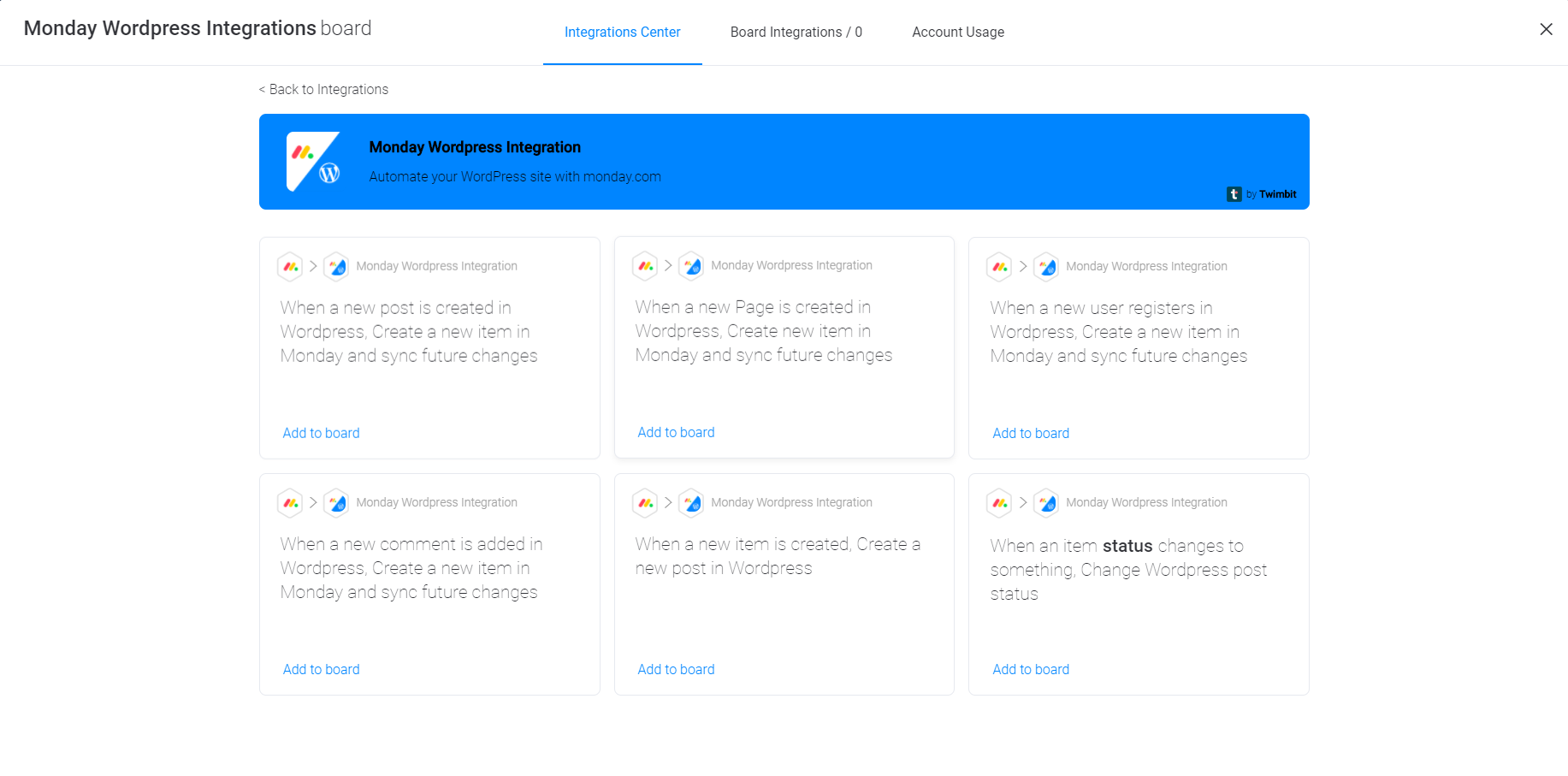Add the 'new post is created' recipe to board
Viewport: 1568px width, 776px height.
point(321,433)
